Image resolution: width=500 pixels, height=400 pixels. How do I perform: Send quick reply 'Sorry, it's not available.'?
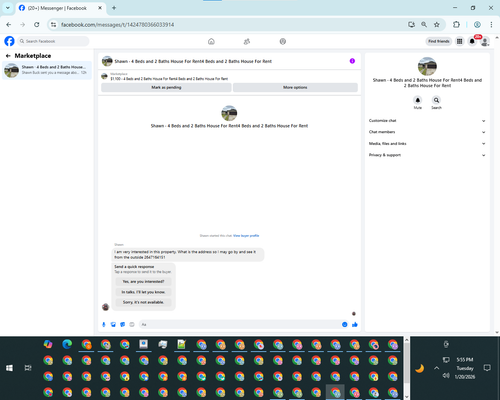click(143, 302)
